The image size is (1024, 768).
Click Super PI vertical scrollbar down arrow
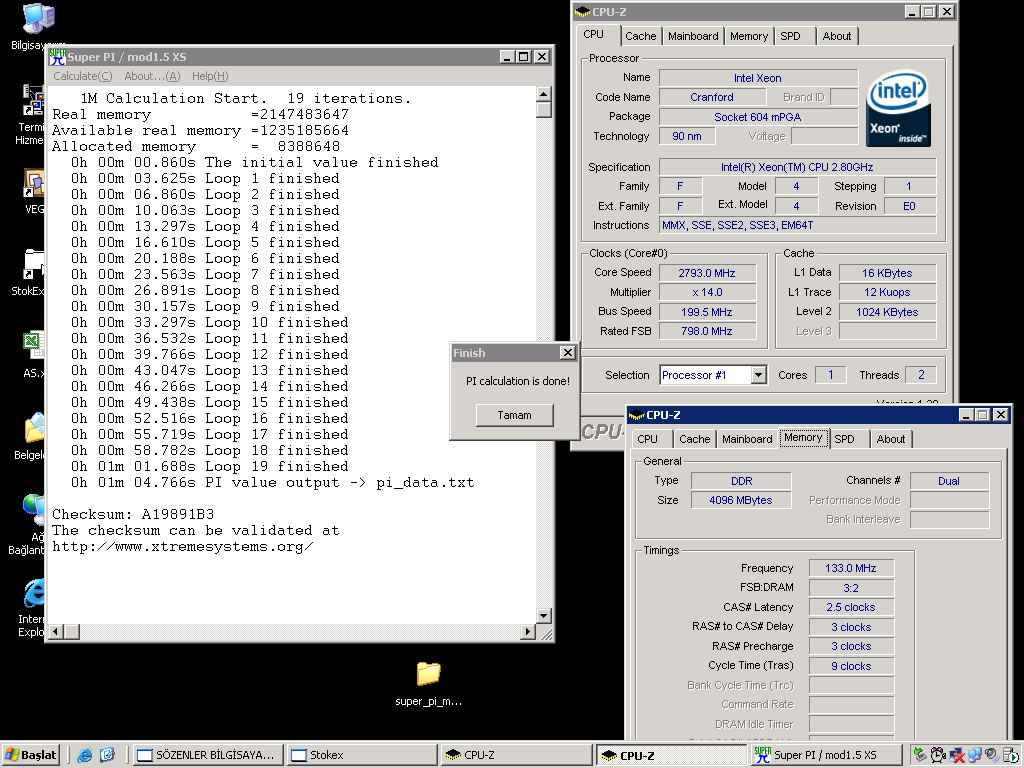(543, 615)
